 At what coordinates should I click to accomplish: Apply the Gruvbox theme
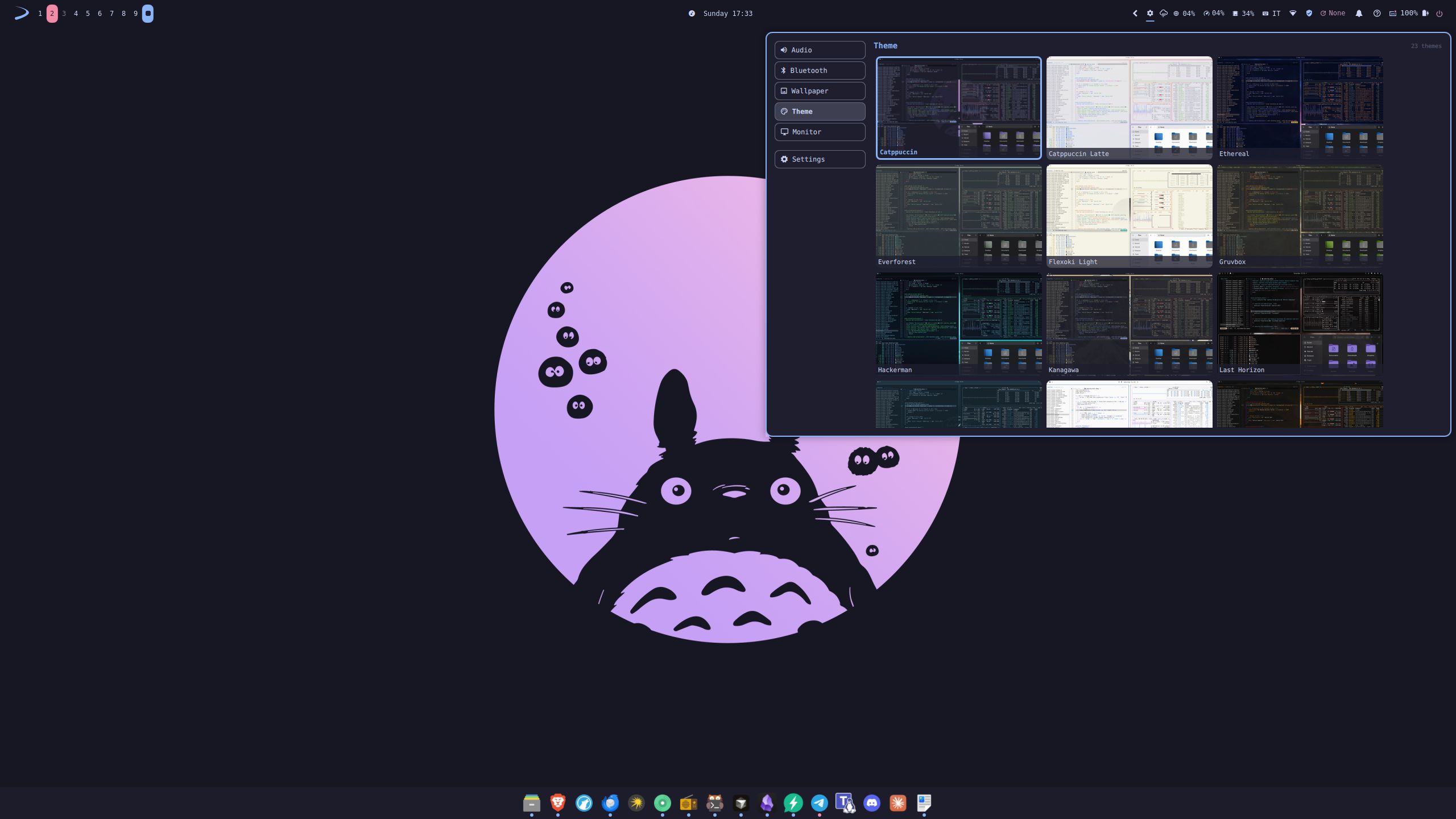[1300, 216]
